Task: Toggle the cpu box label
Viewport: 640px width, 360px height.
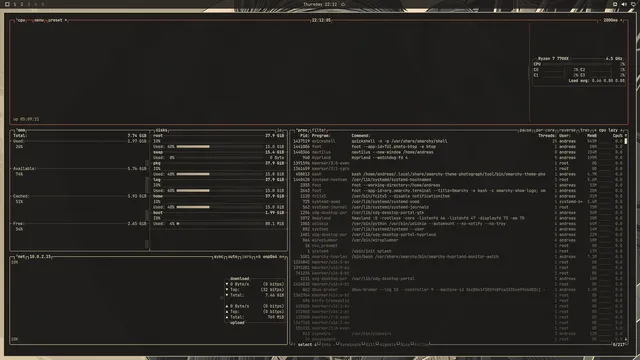Action: point(21,20)
